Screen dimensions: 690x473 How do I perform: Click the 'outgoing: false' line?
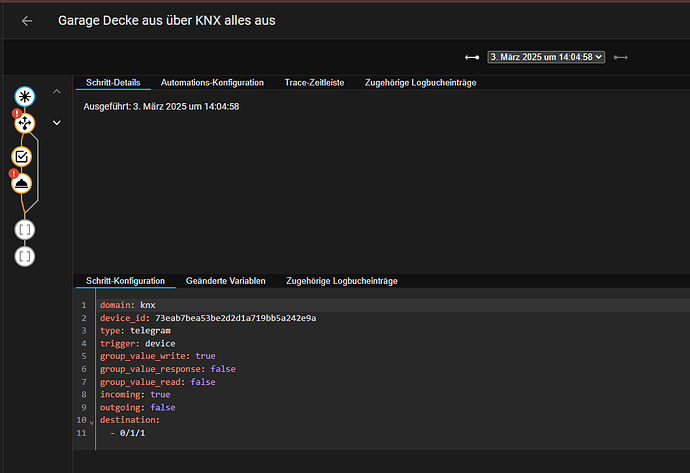pos(137,407)
